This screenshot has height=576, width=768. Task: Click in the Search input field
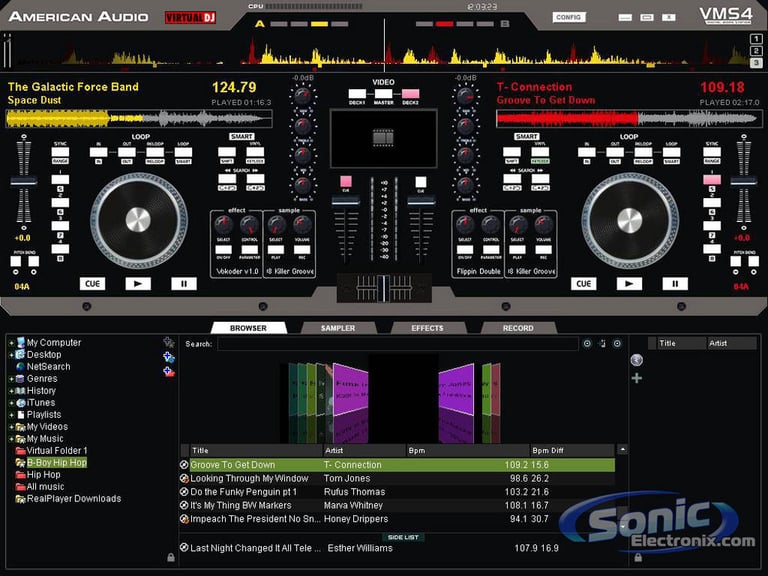[398, 344]
